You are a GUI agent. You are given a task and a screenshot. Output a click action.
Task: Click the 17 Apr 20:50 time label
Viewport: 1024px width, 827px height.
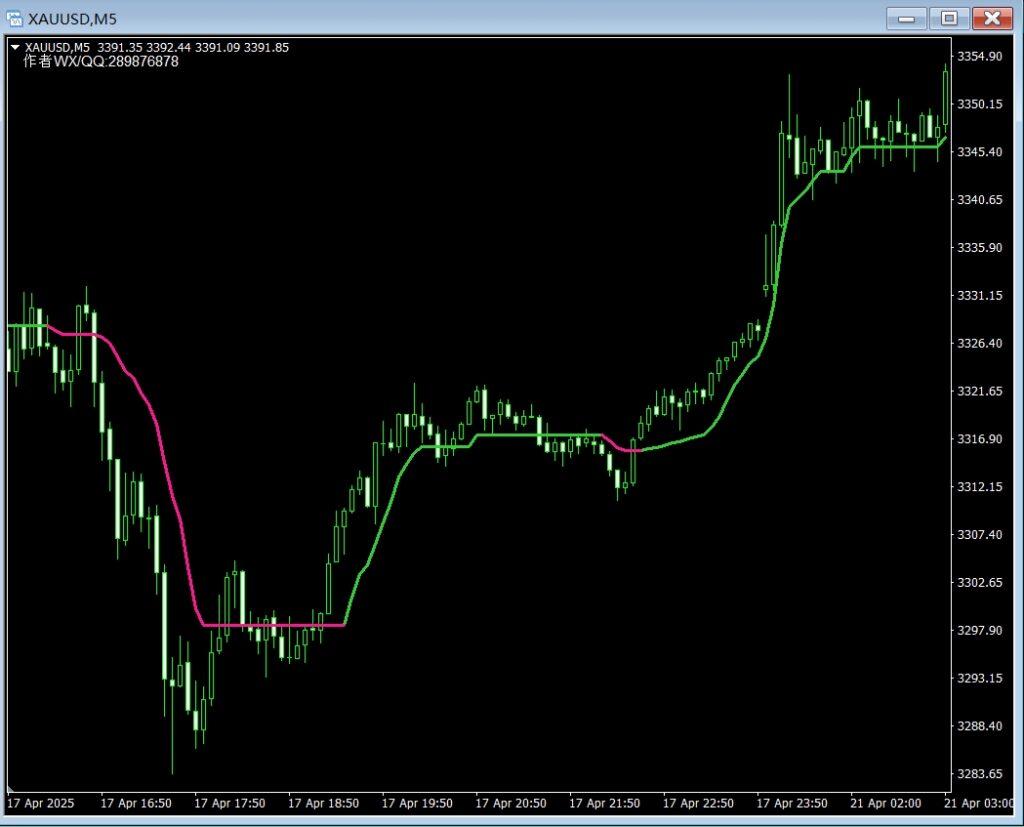click(511, 803)
